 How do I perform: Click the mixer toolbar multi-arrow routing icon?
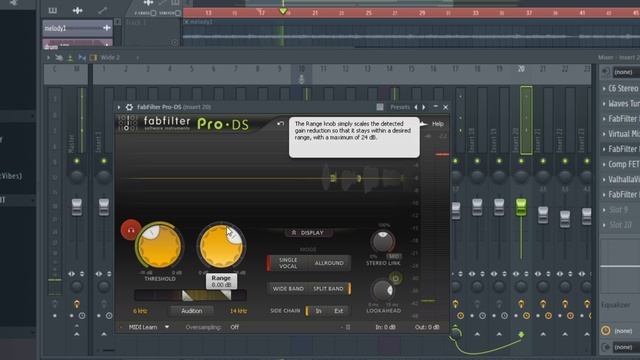click(59, 58)
